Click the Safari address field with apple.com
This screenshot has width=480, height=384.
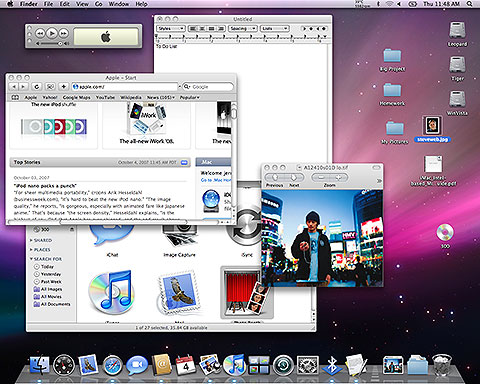(125, 87)
